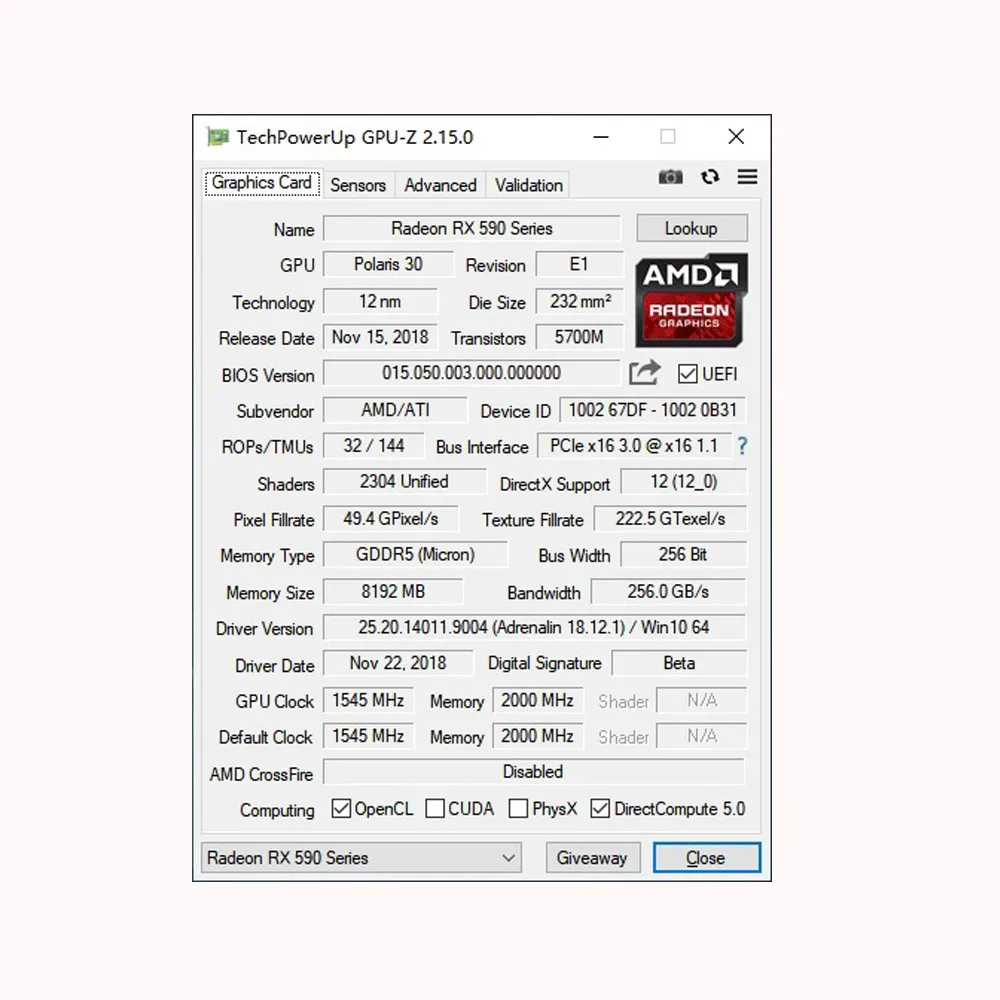Viewport: 1000px width, 1000px height.
Task: Click the Subvendor field AMD/ATI
Action: [x=395, y=409]
